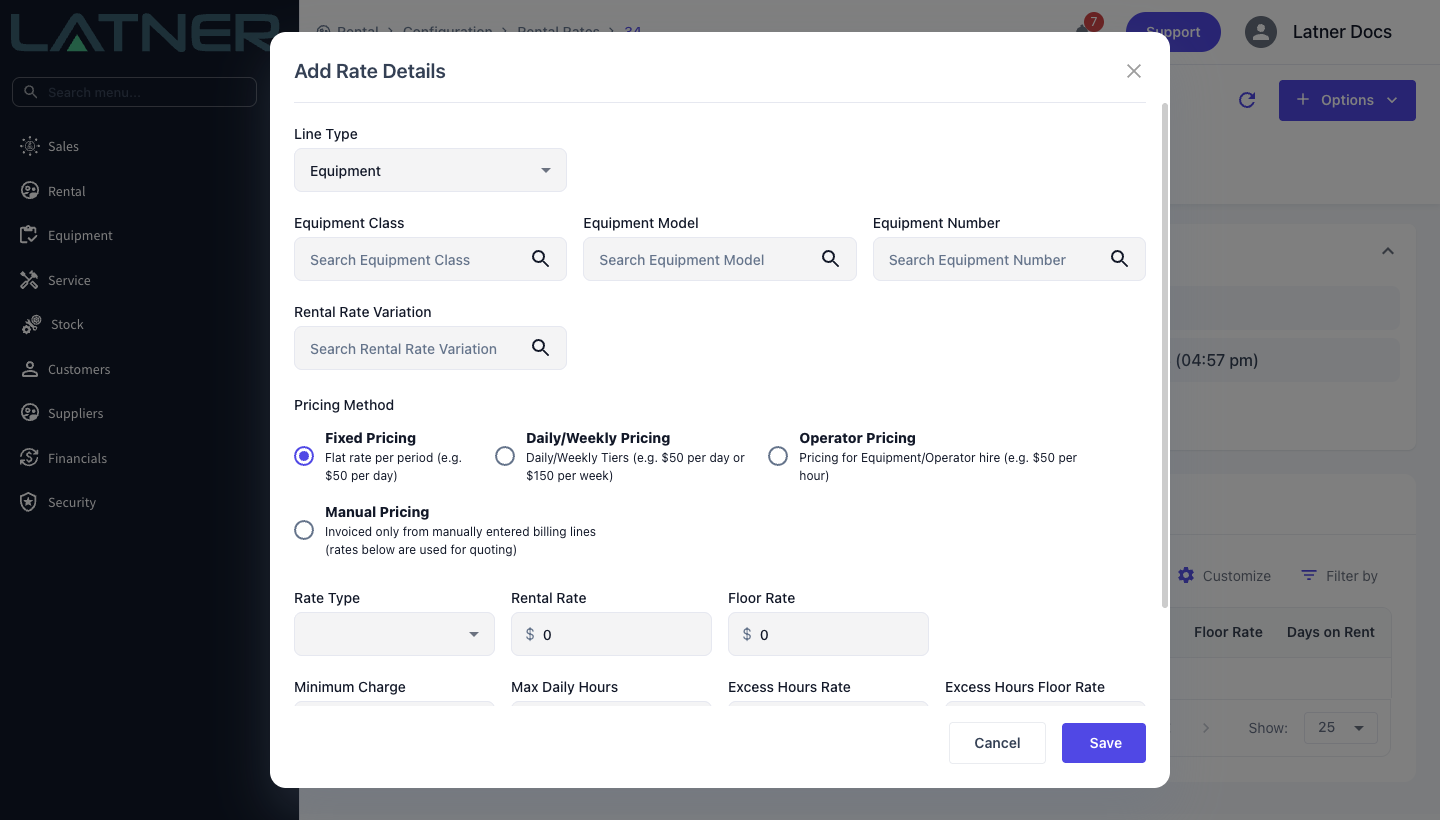Viewport: 1440px width, 820px height.
Task: Click the dialog's vertical scrollbar
Action: pos(1164,355)
